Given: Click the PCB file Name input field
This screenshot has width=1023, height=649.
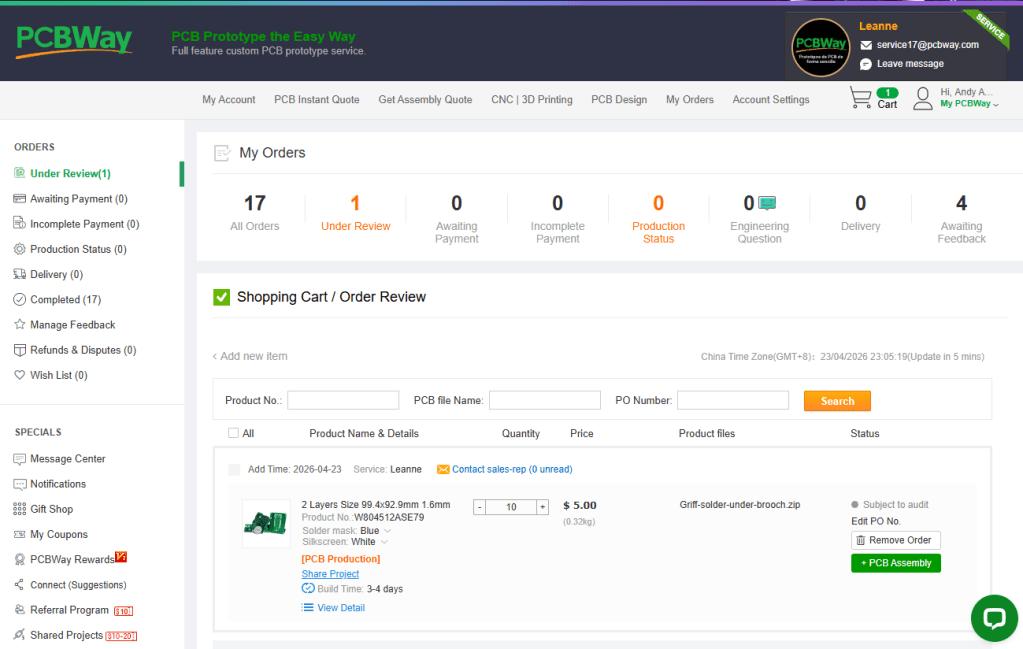Looking at the screenshot, I should pyautogui.click(x=544, y=400).
